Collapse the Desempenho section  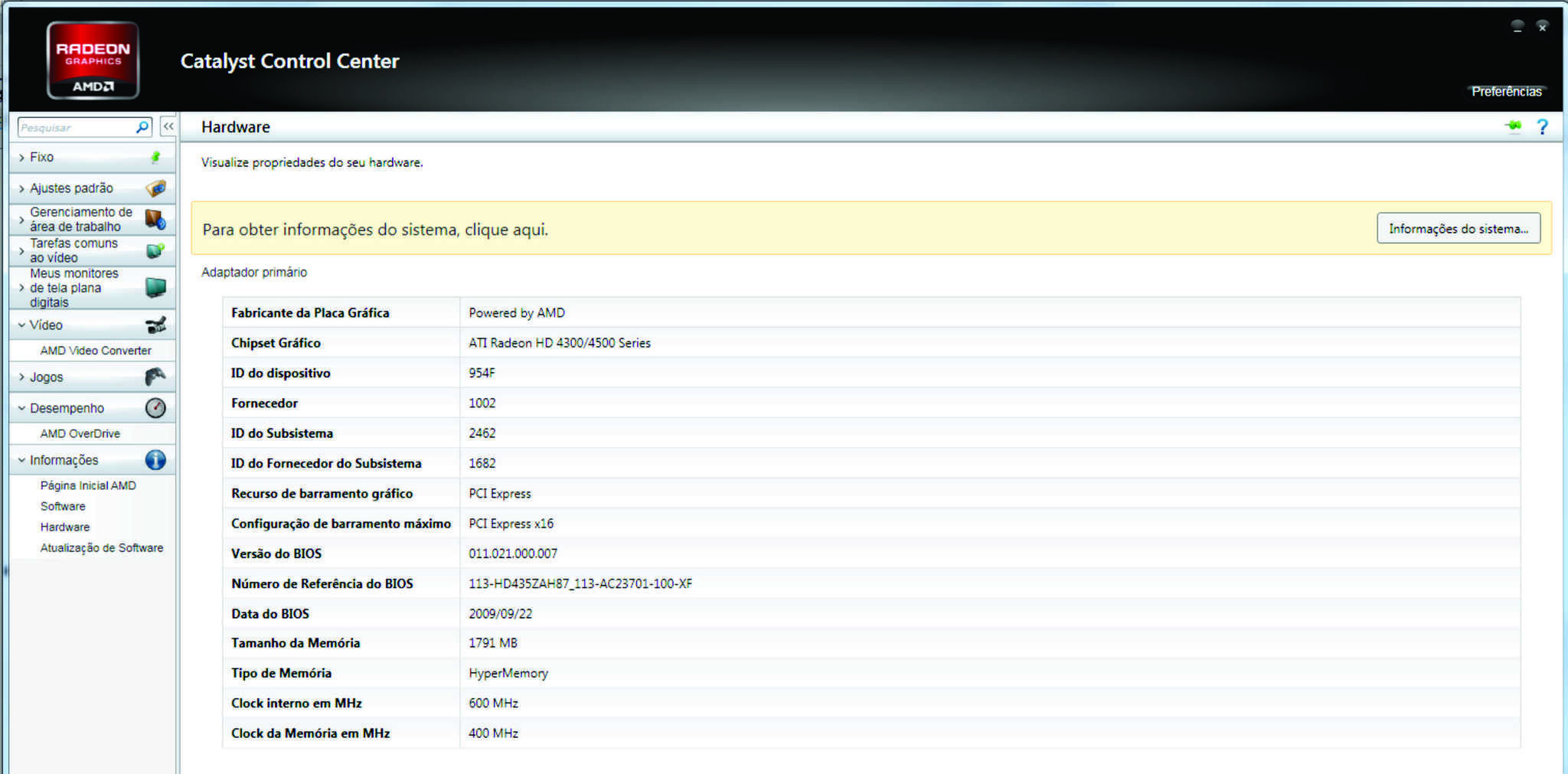pyautogui.click(x=21, y=408)
